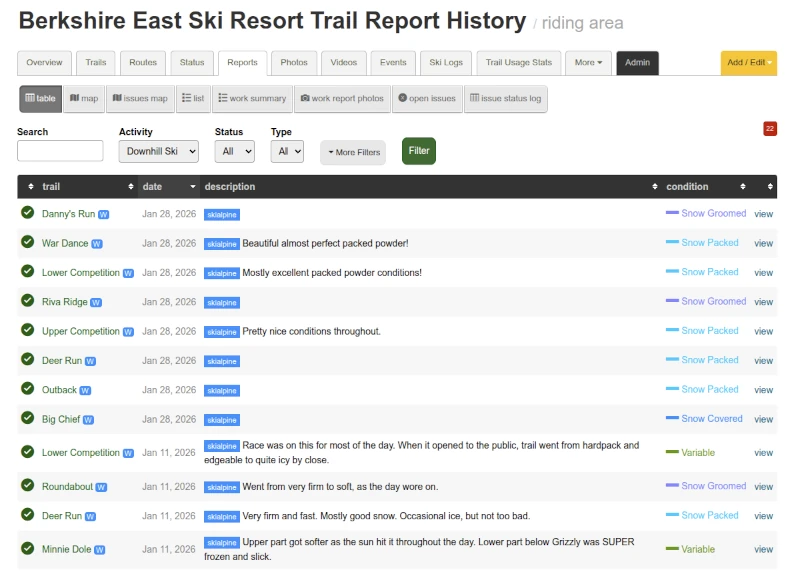This screenshot has height=574, width=800.
Task: Click the W badge next to Minnie Dole
Action: [x=99, y=550]
